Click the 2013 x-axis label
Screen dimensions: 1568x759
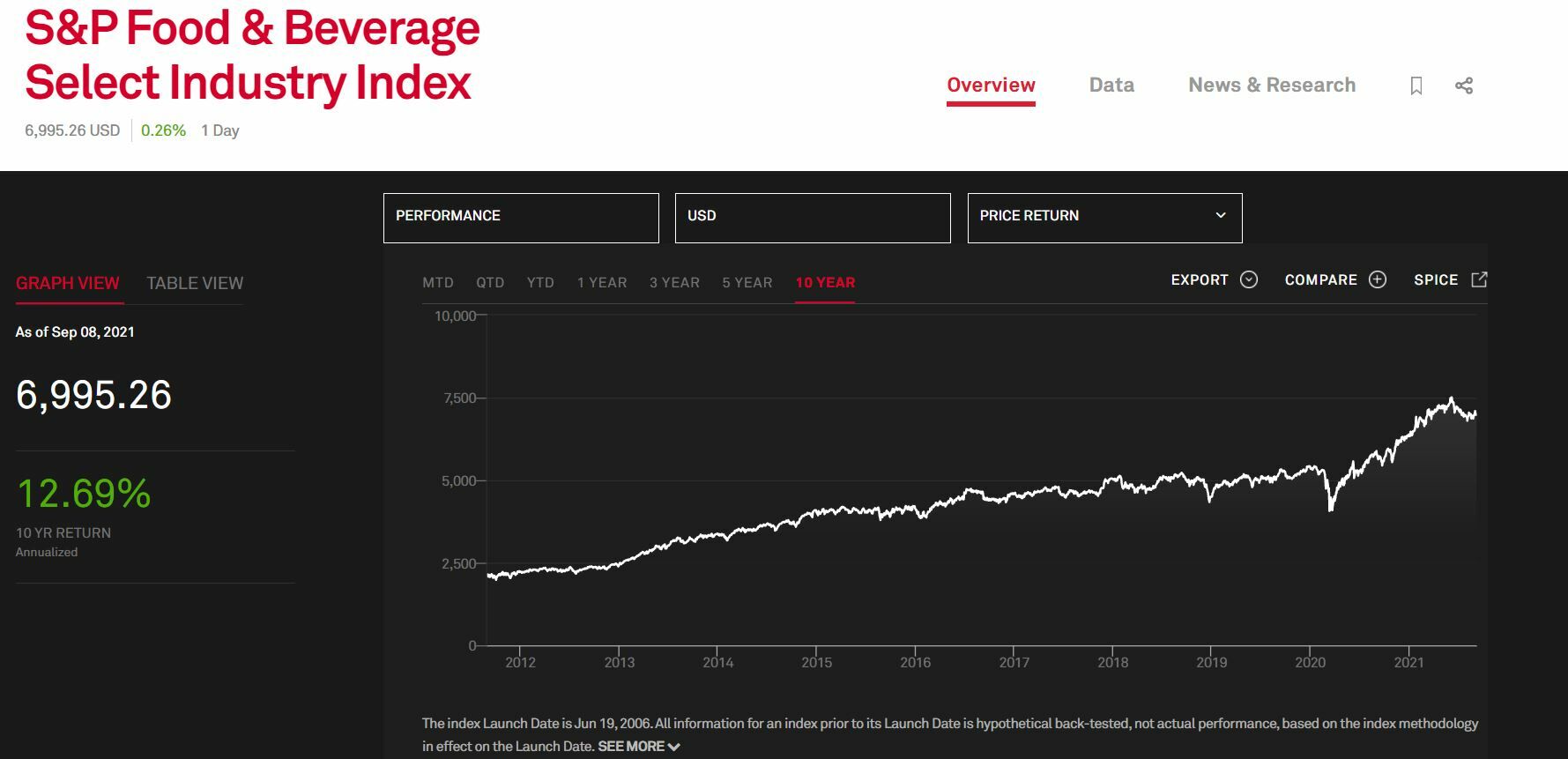click(x=619, y=663)
